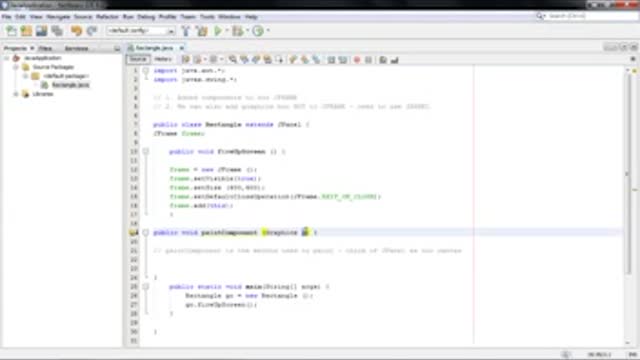This screenshot has height=360, width=640.
Task: Toggle Highlight Search in editor toolbar
Action: [268, 60]
